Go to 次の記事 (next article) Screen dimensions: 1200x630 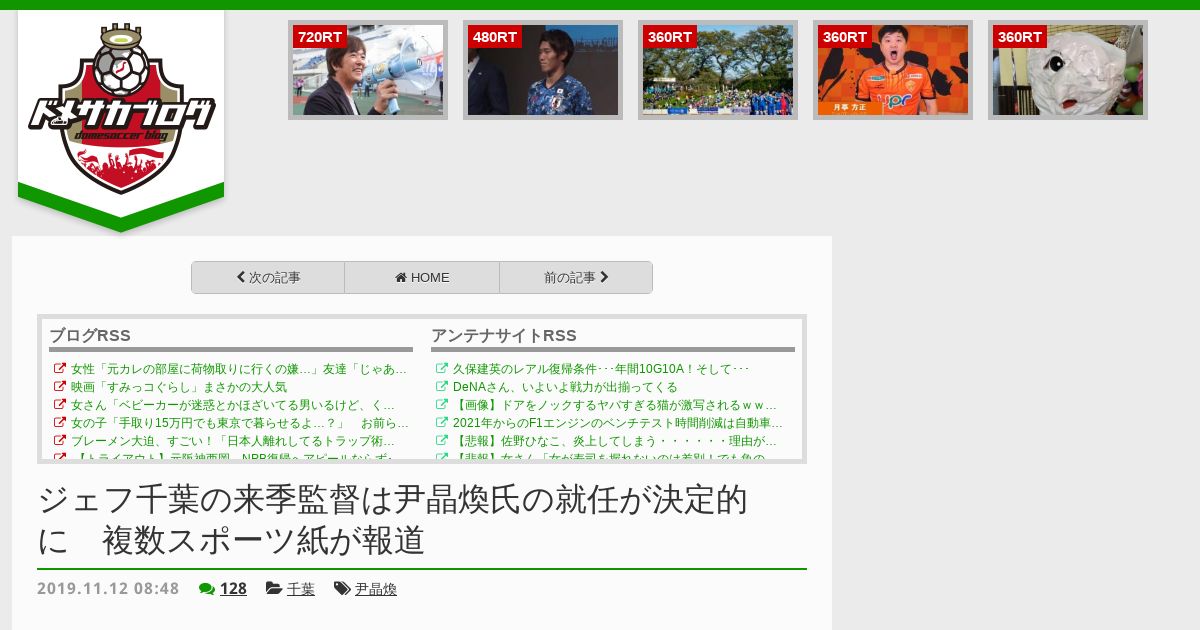pos(268,278)
